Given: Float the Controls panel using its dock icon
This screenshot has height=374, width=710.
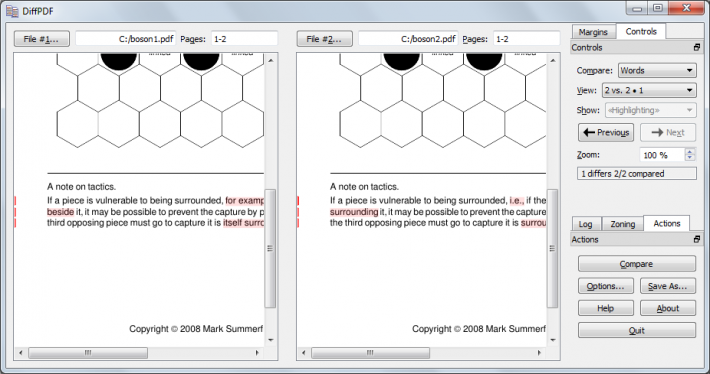Looking at the screenshot, I should tap(697, 47).
